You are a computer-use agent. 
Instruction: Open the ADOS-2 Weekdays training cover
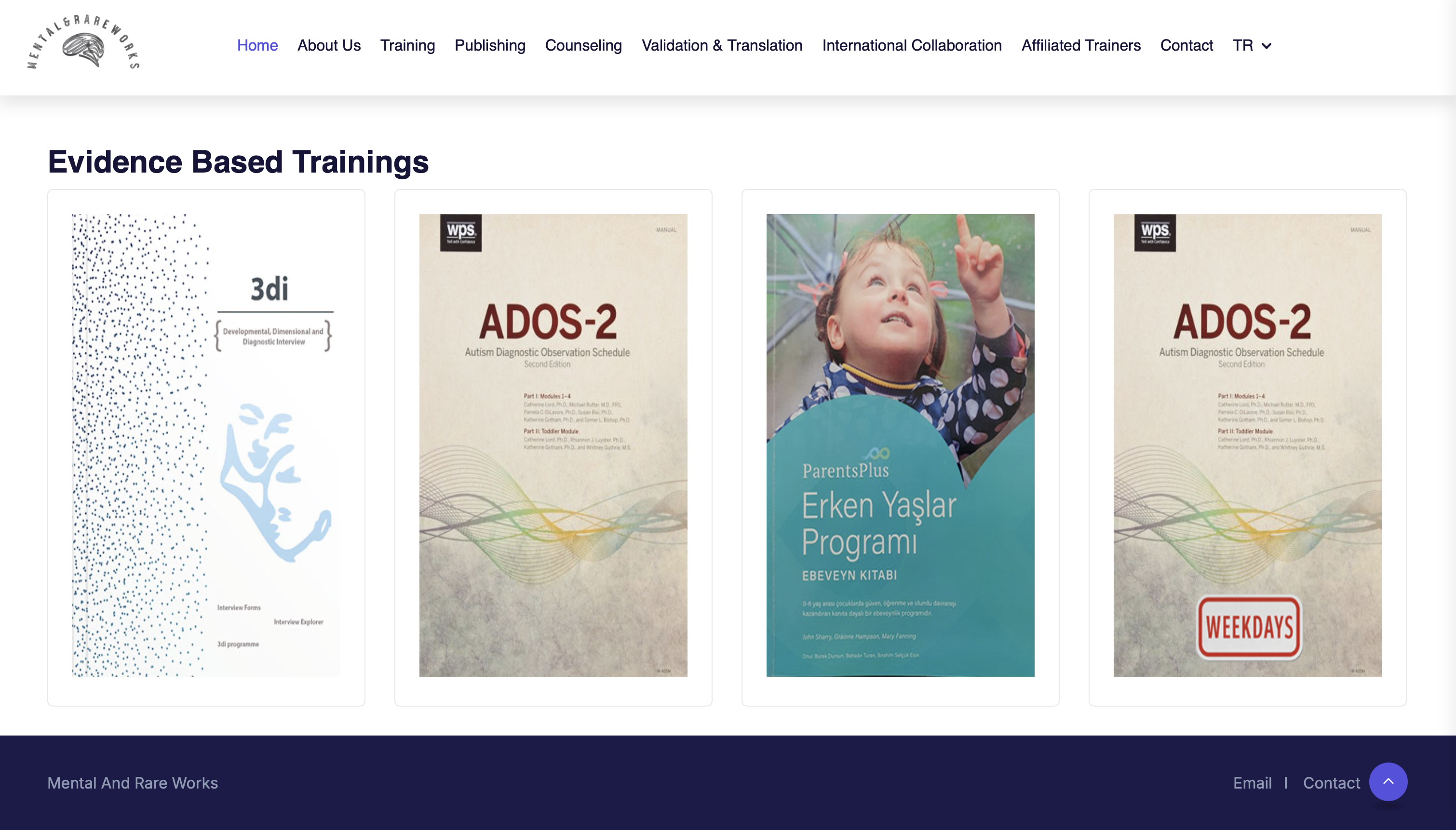[1247, 445]
